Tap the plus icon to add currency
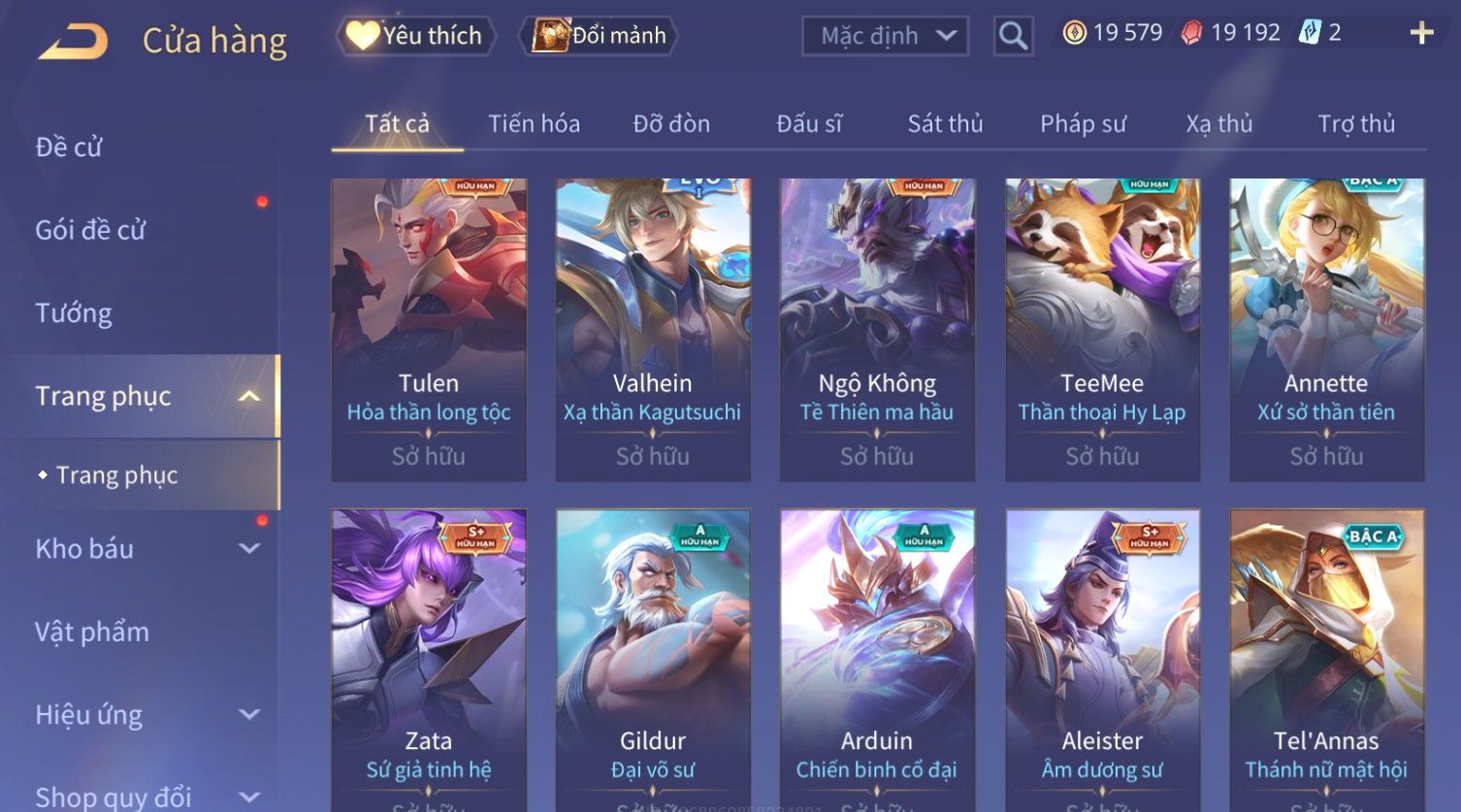 tap(1421, 33)
